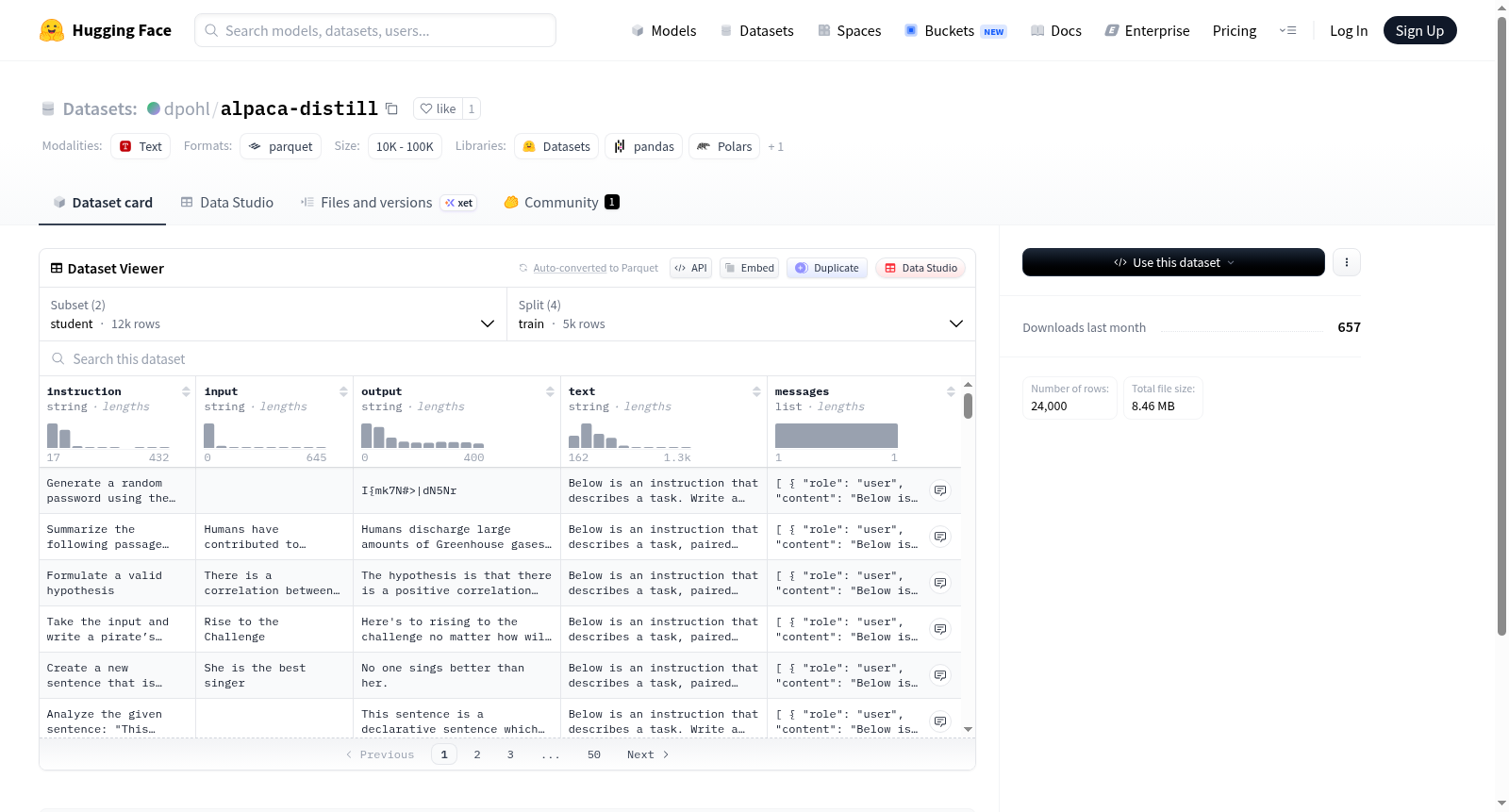Open chat view for 'Formulate a valid hypothesis' row
The height and width of the screenshot is (812, 1509).
click(x=940, y=583)
